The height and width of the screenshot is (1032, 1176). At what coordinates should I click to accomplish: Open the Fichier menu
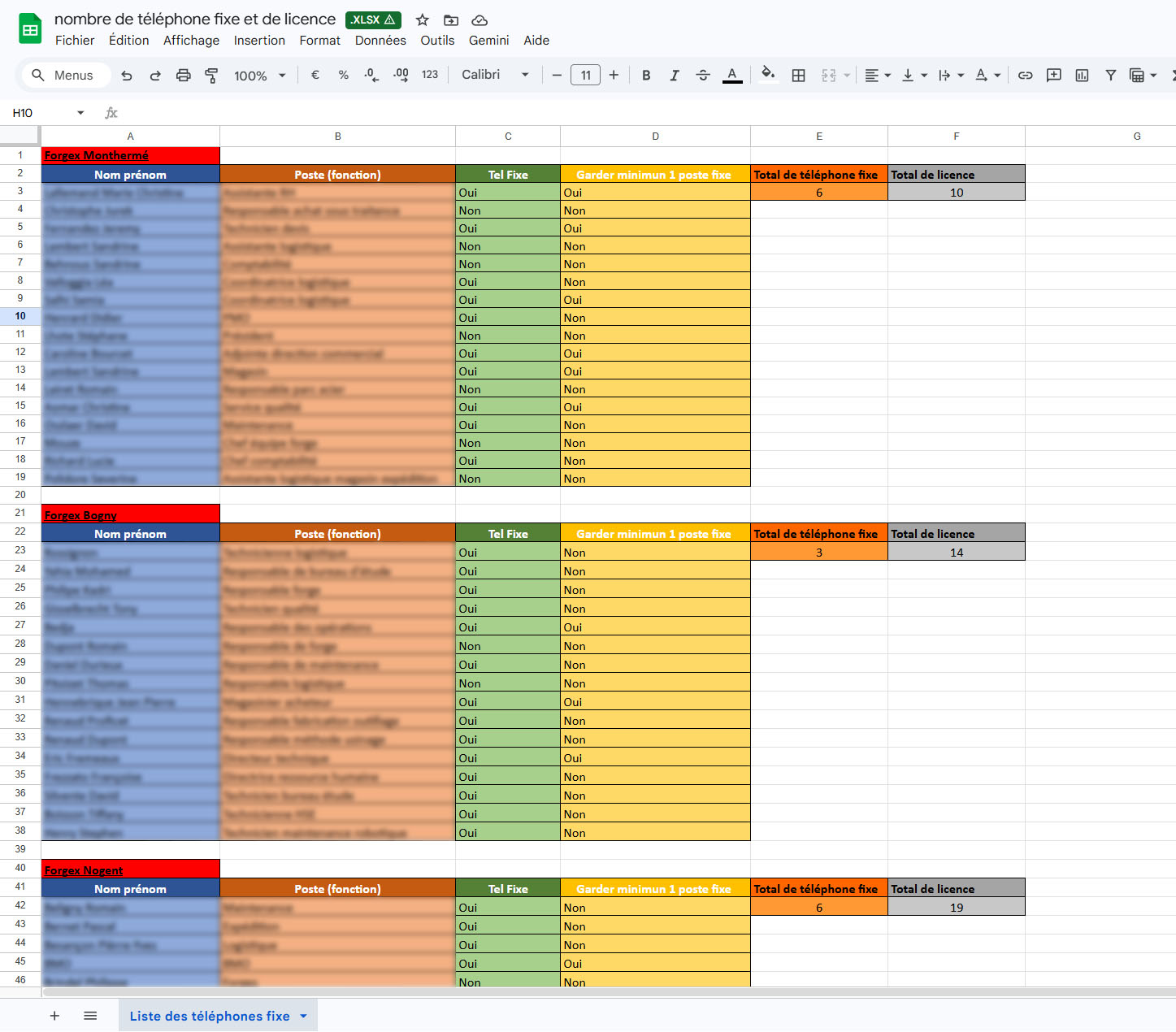click(75, 41)
